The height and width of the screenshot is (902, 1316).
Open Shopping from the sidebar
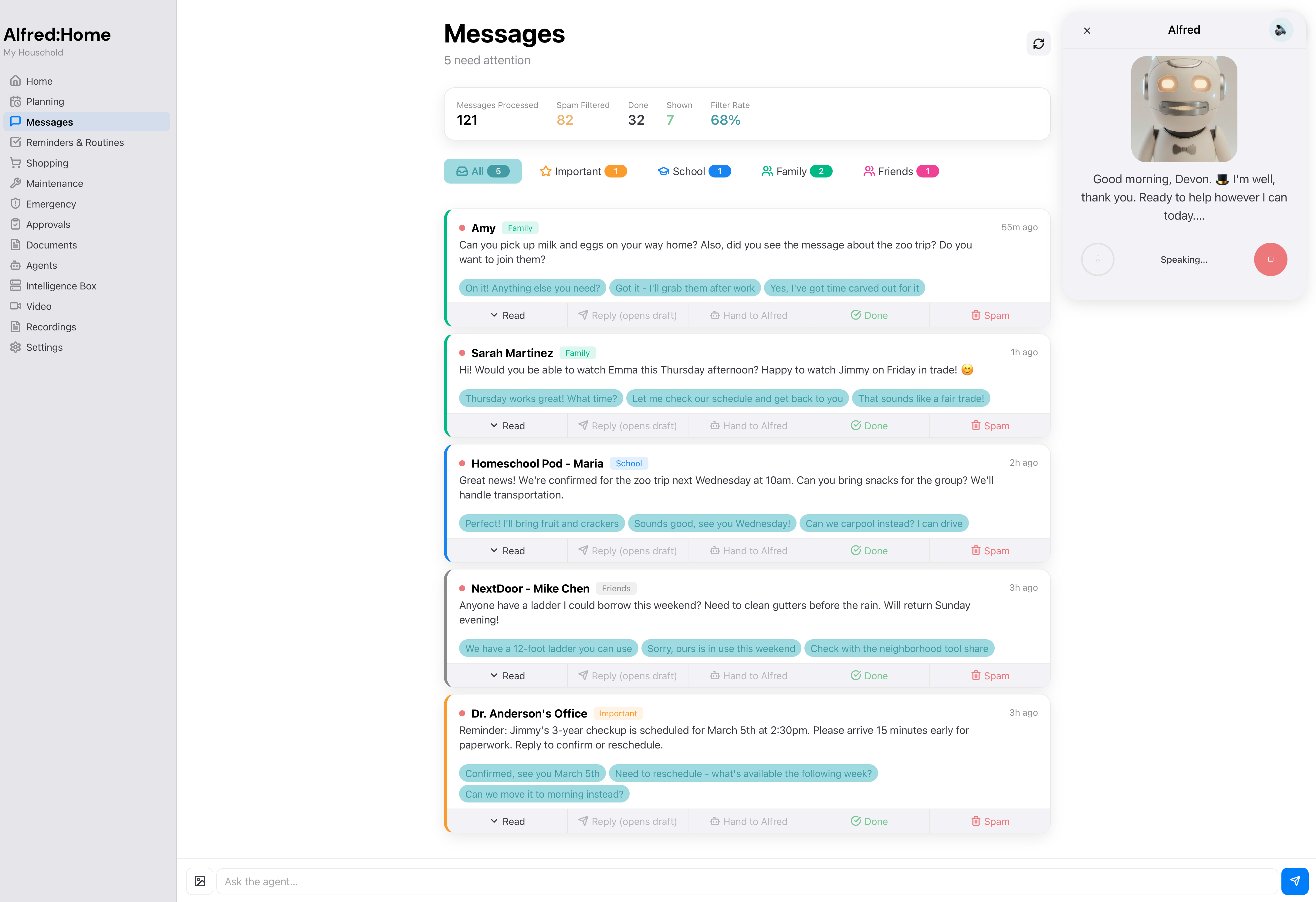tap(47, 163)
